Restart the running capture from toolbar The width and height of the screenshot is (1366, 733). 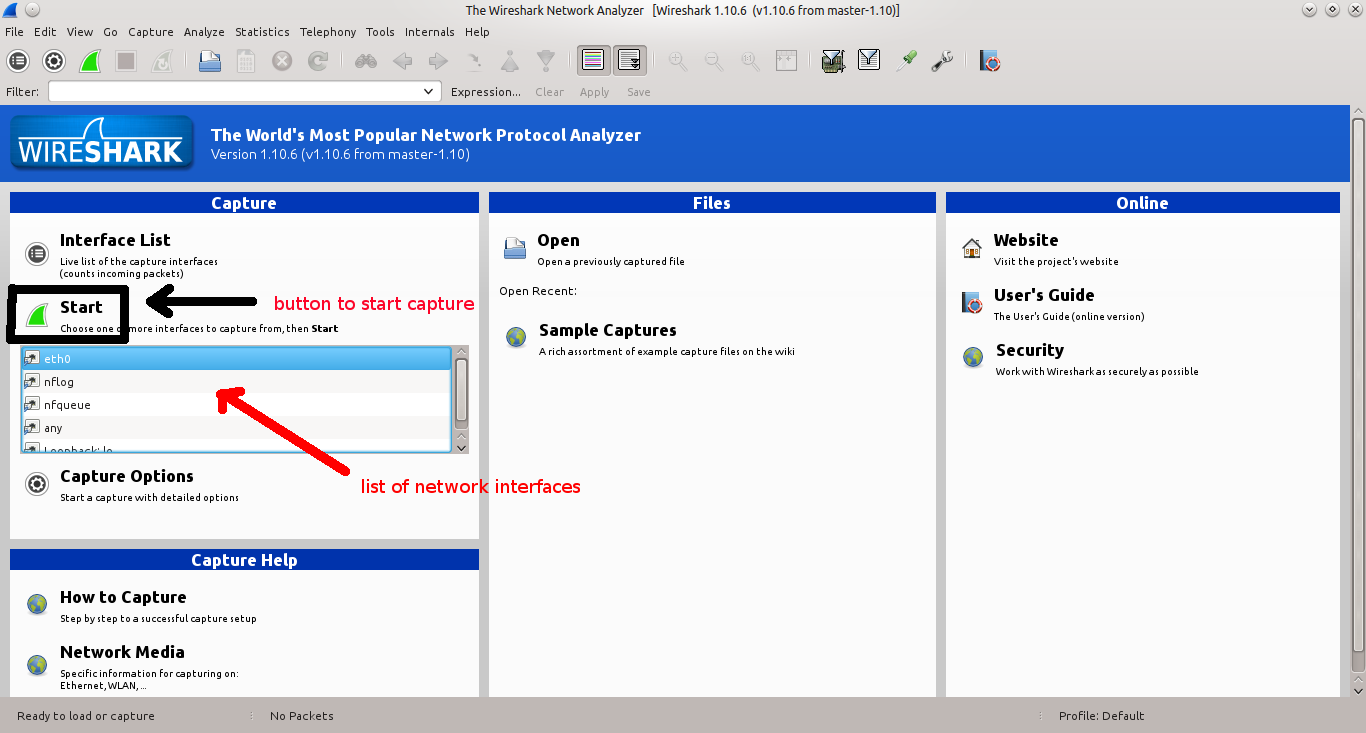point(161,61)
